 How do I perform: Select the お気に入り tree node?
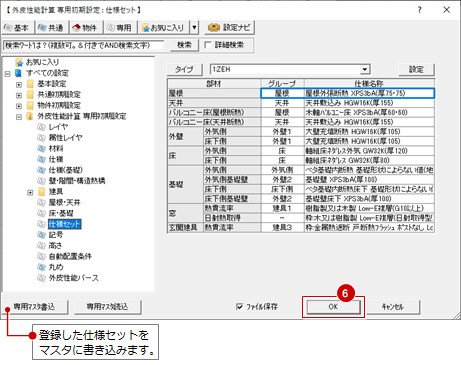42,62
